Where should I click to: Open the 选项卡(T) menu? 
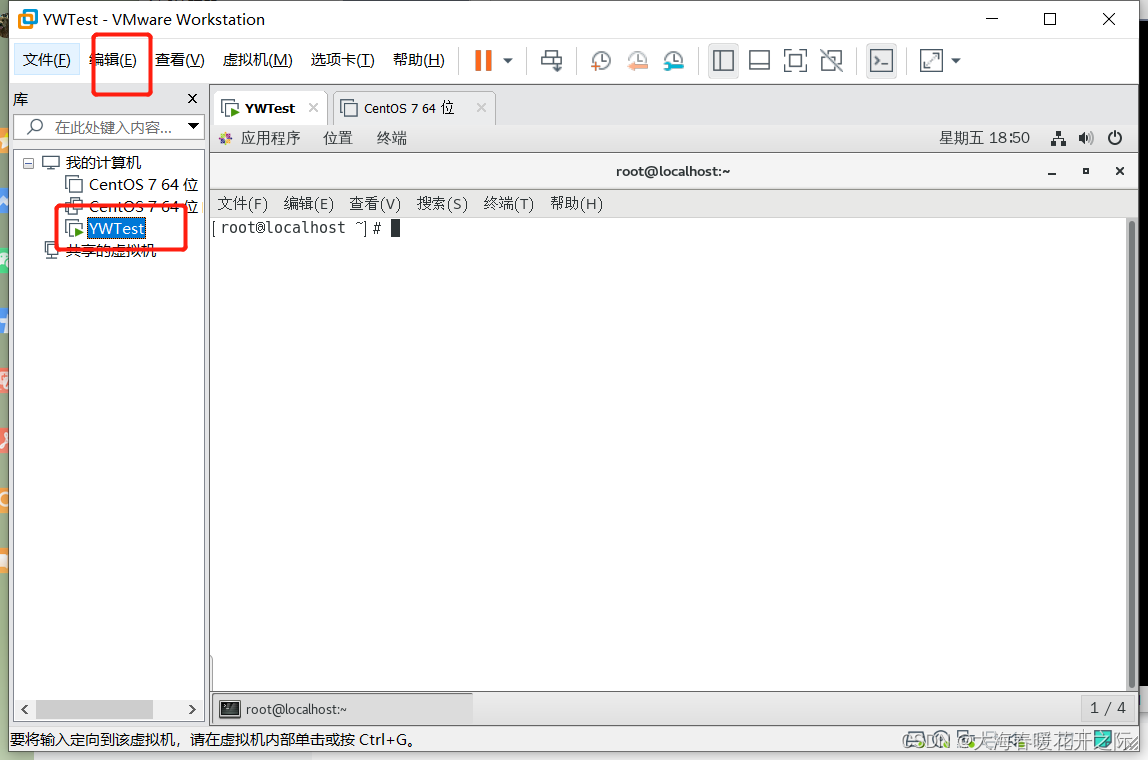(342, 60)
